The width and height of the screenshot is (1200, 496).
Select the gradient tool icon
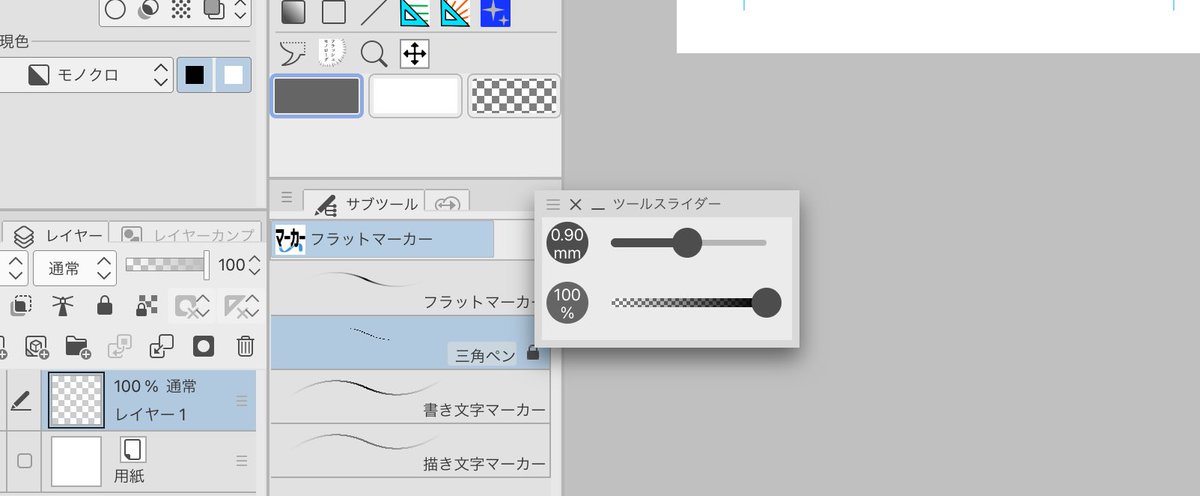click(x=293, y=13)
